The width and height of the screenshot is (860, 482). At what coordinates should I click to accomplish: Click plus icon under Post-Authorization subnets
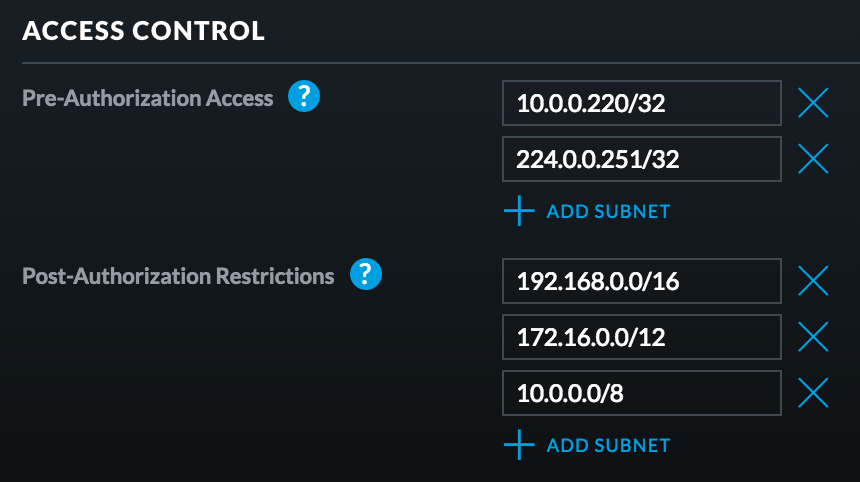(x=519, y=445)
